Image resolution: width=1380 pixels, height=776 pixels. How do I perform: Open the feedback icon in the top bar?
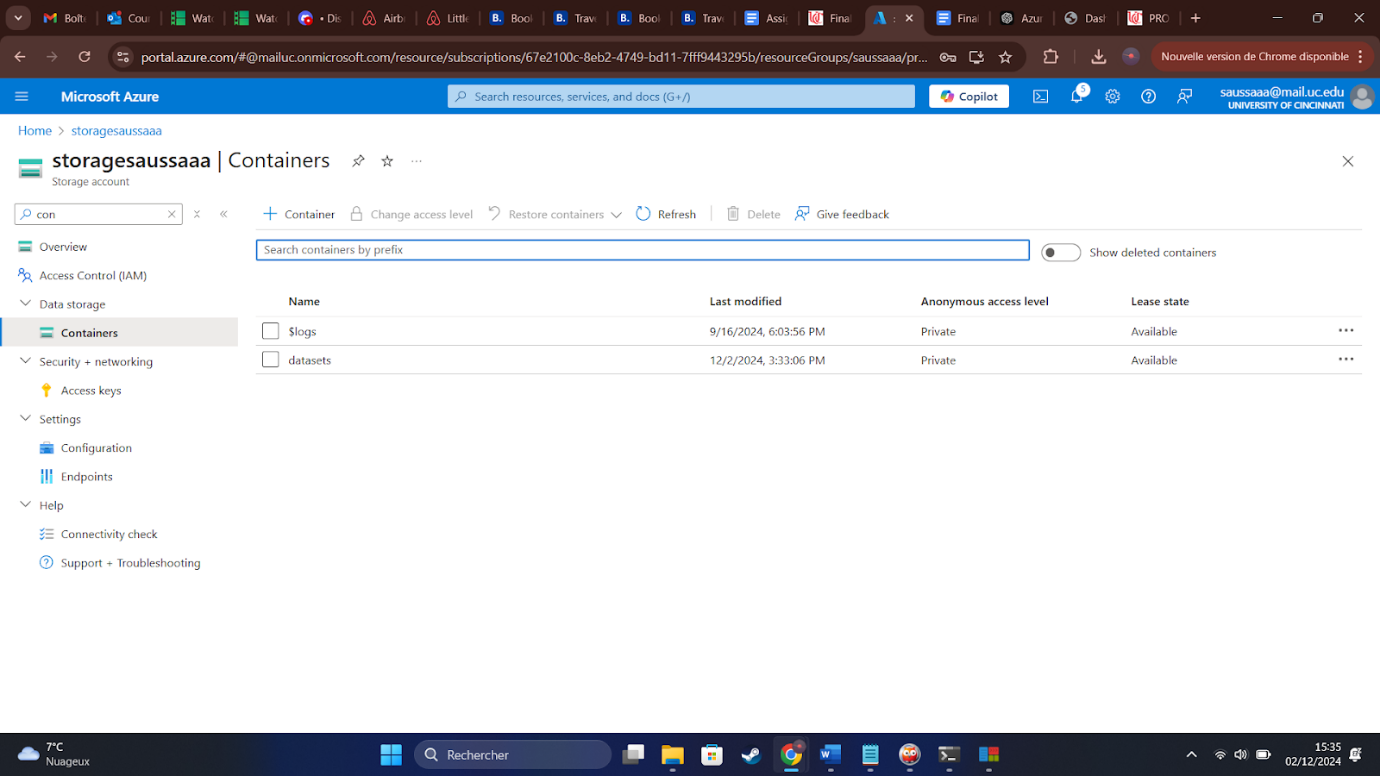[1185, 97]
